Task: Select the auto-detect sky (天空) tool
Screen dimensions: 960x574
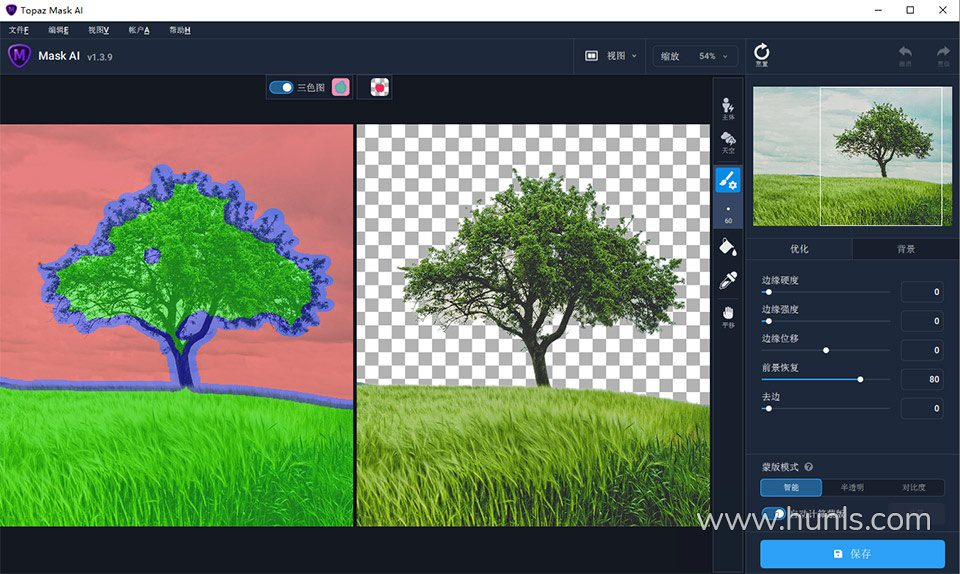Action: click(x=728, y=142)
